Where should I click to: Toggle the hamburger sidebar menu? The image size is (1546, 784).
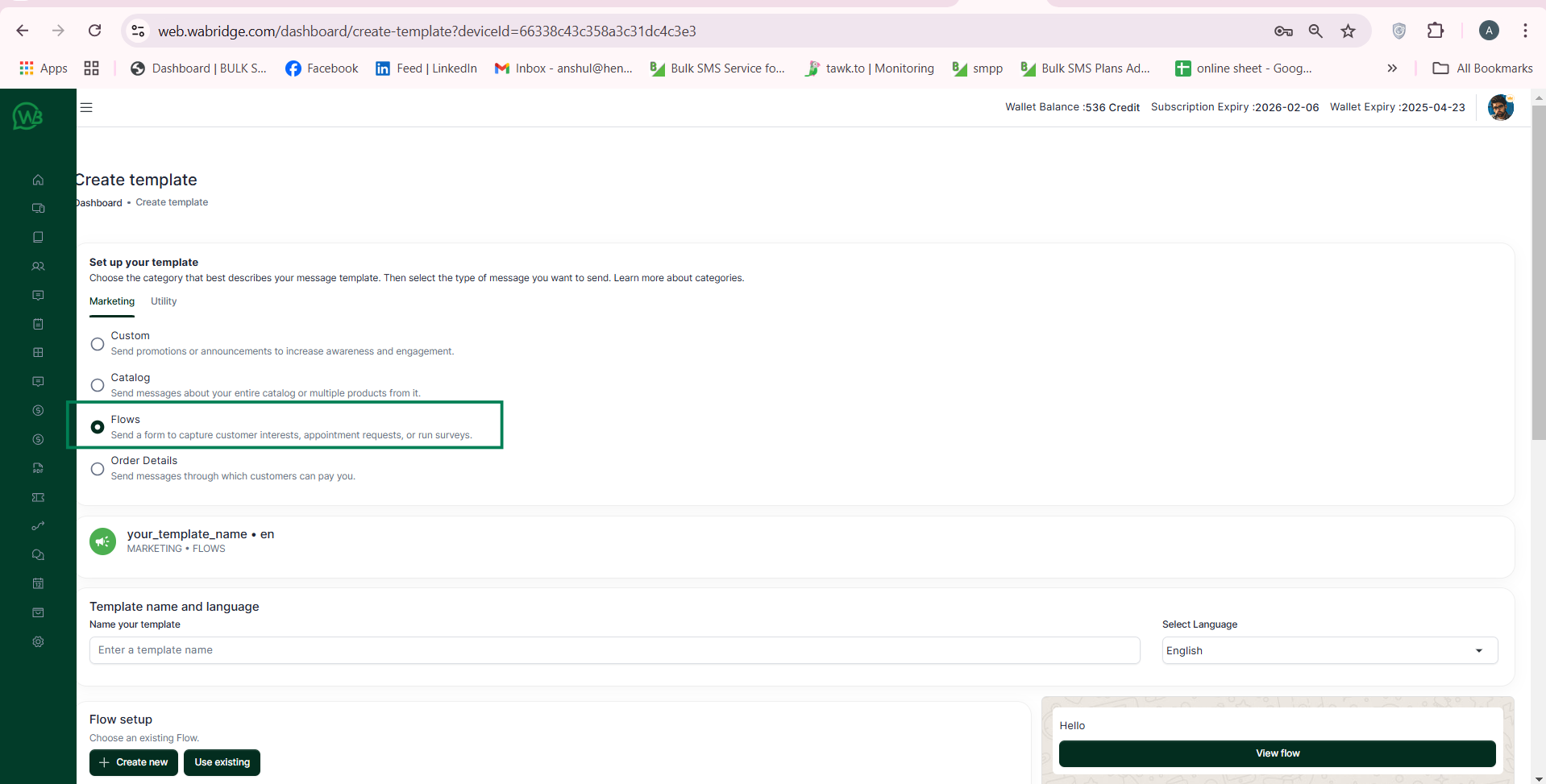86,107
